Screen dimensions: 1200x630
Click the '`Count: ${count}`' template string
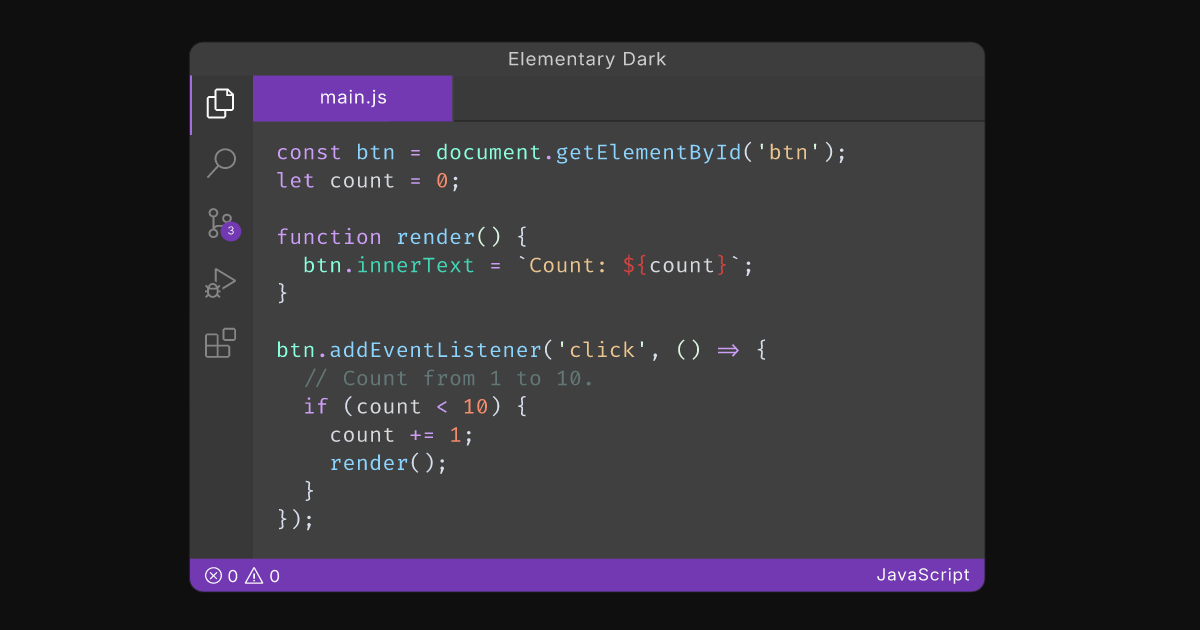pos(629,265)
